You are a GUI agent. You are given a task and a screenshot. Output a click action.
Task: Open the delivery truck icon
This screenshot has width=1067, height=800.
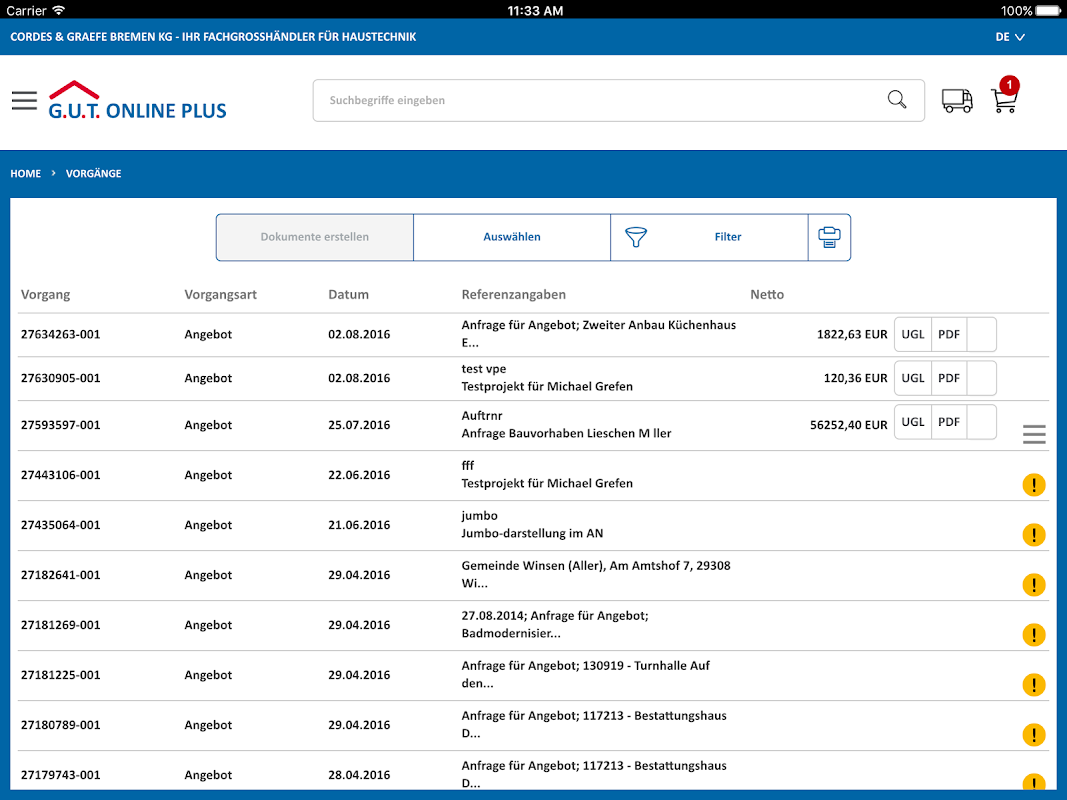click(957, 100)
